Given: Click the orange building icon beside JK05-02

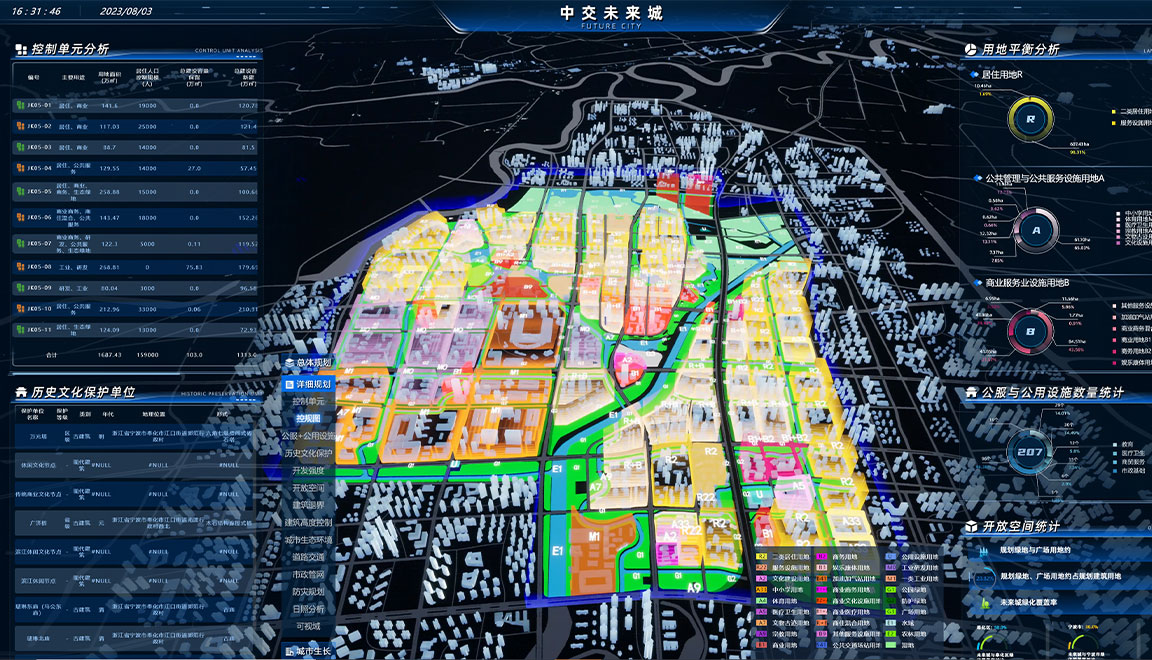Looking at the screenshot, I should click(20, 127).
